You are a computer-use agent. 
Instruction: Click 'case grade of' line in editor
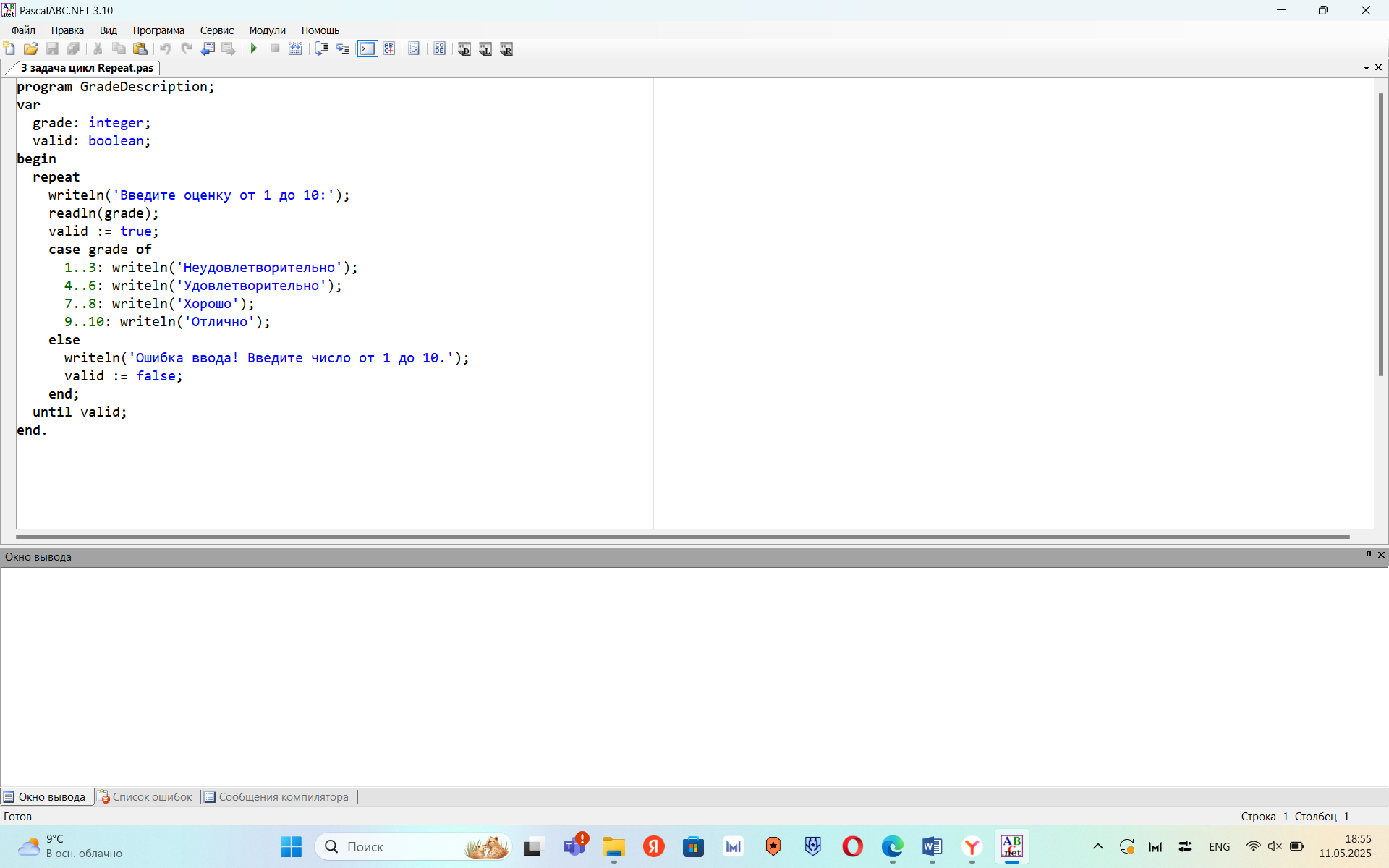pos(100,250)
